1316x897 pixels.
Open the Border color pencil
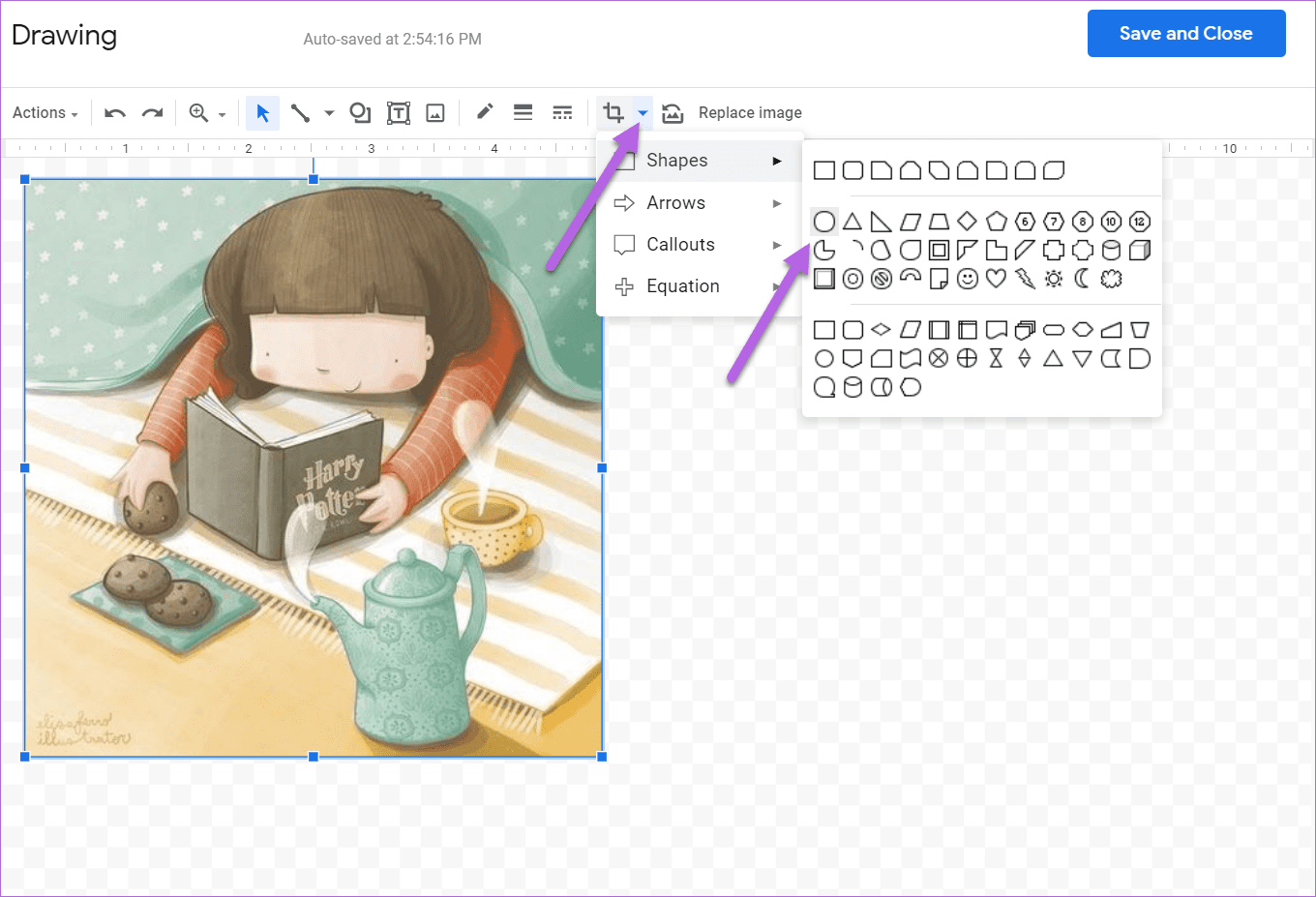pyautogui.click(x=485, y=112)
